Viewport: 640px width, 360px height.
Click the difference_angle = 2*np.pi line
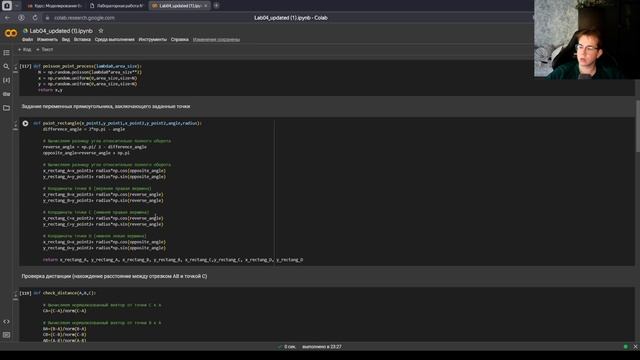pos(84,129)
